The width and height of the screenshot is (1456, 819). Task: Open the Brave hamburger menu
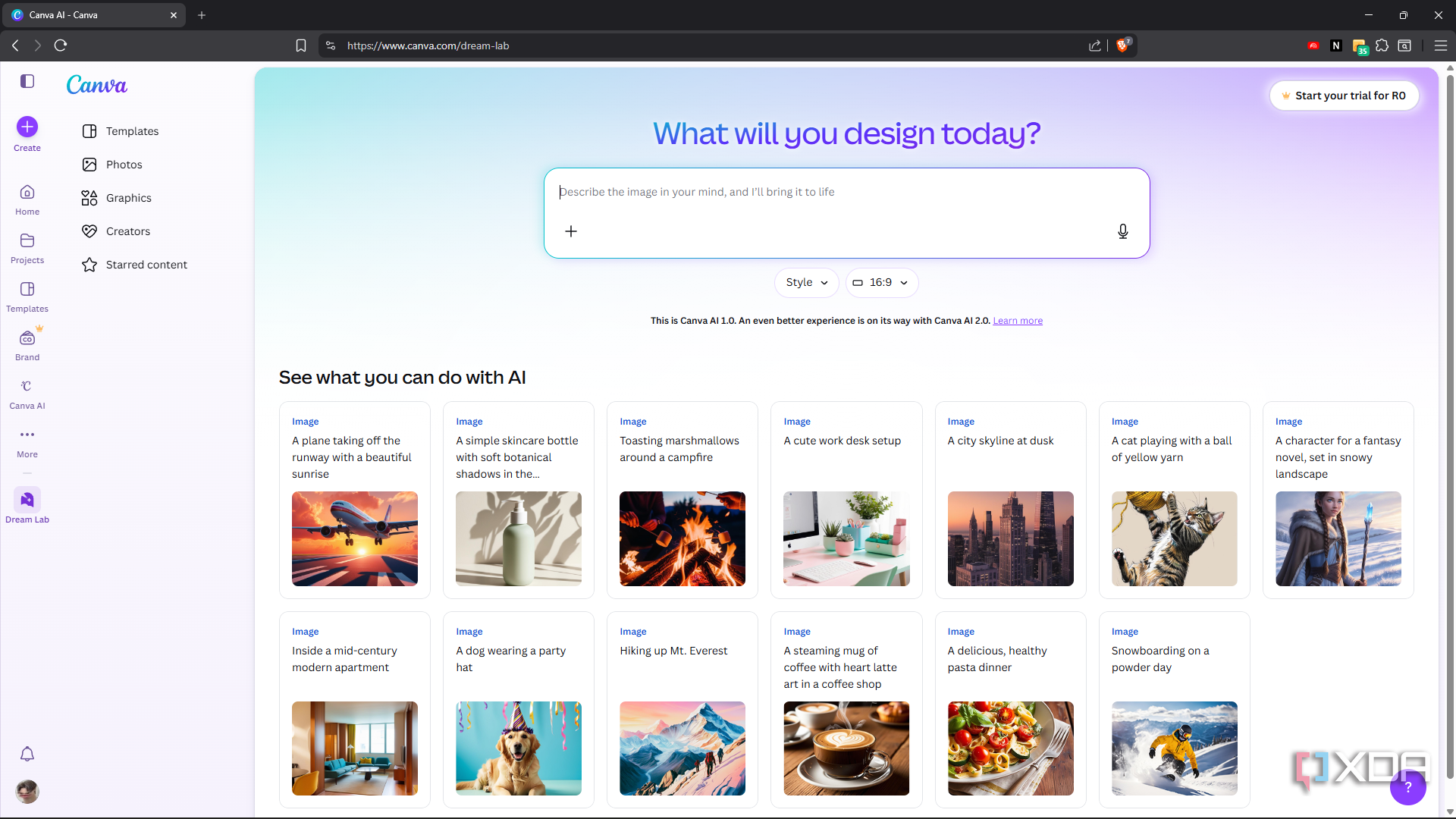pyautogui.click(x=1441, y=45)
